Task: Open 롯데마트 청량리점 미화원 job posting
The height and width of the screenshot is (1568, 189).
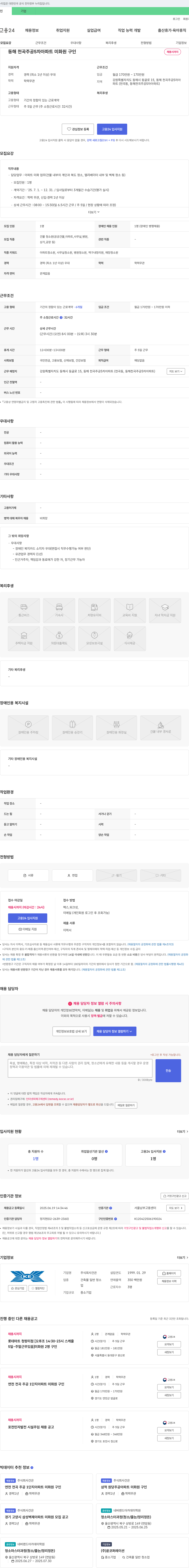Action: tap(41, 1344)
